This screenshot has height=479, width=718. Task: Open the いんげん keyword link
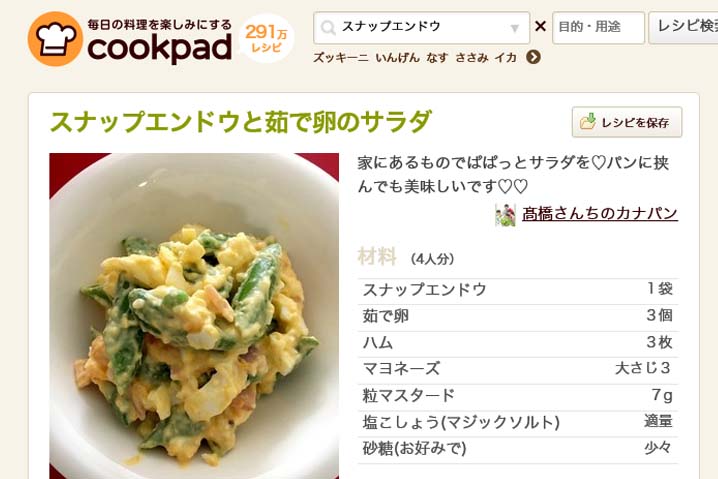tap(397, 58)
